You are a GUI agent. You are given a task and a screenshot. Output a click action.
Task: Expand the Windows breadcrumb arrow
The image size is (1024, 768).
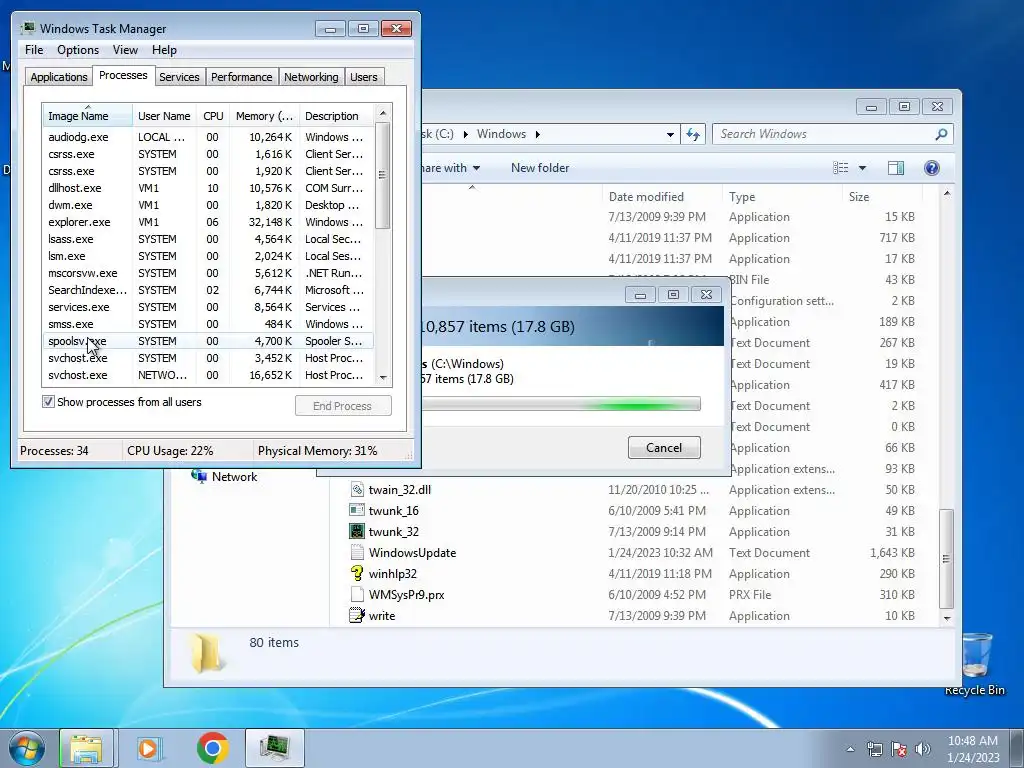coord(537,134)
